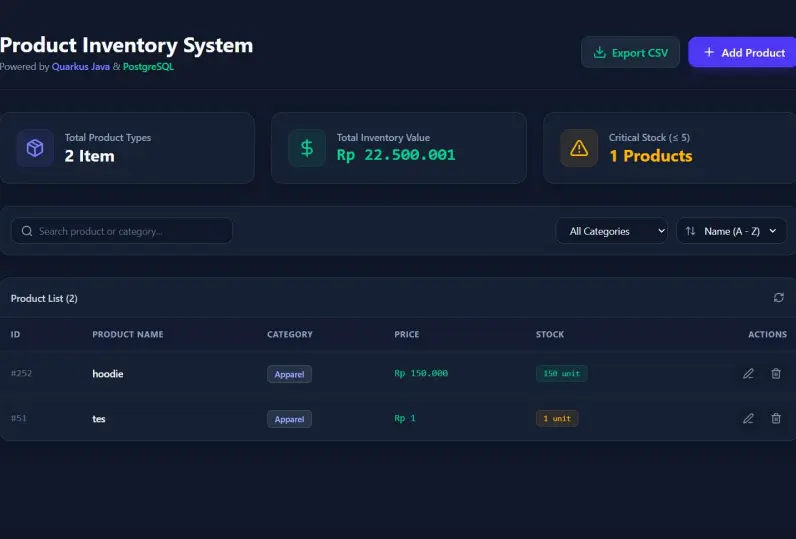The height and width of the screenshot is (539, 796).
Task: Click the ID column header
Action: [15, 334]
